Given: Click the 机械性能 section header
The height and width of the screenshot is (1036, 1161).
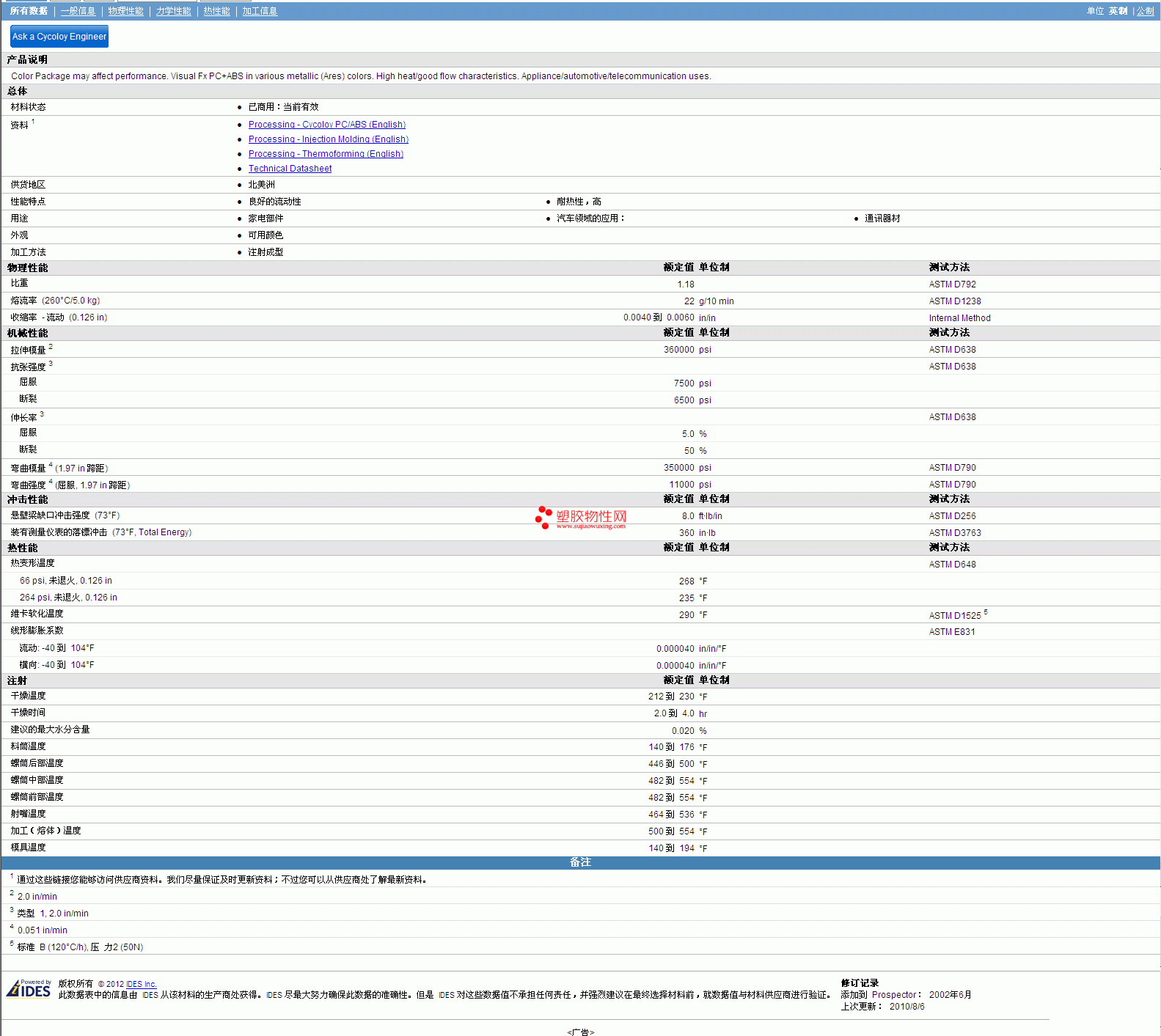Looking at the screenshot, I should [27, 334].
